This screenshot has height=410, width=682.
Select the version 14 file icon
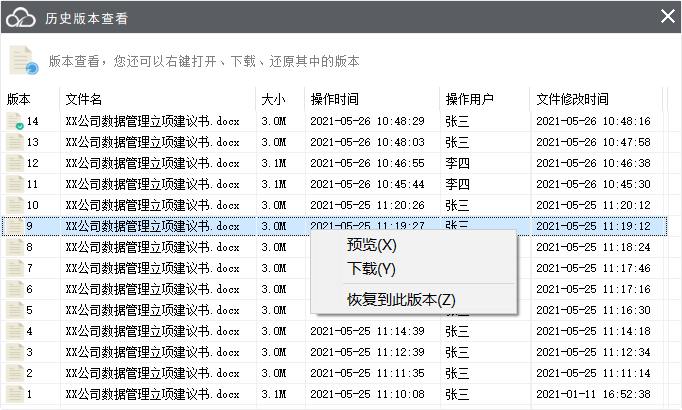coord(14,121)
